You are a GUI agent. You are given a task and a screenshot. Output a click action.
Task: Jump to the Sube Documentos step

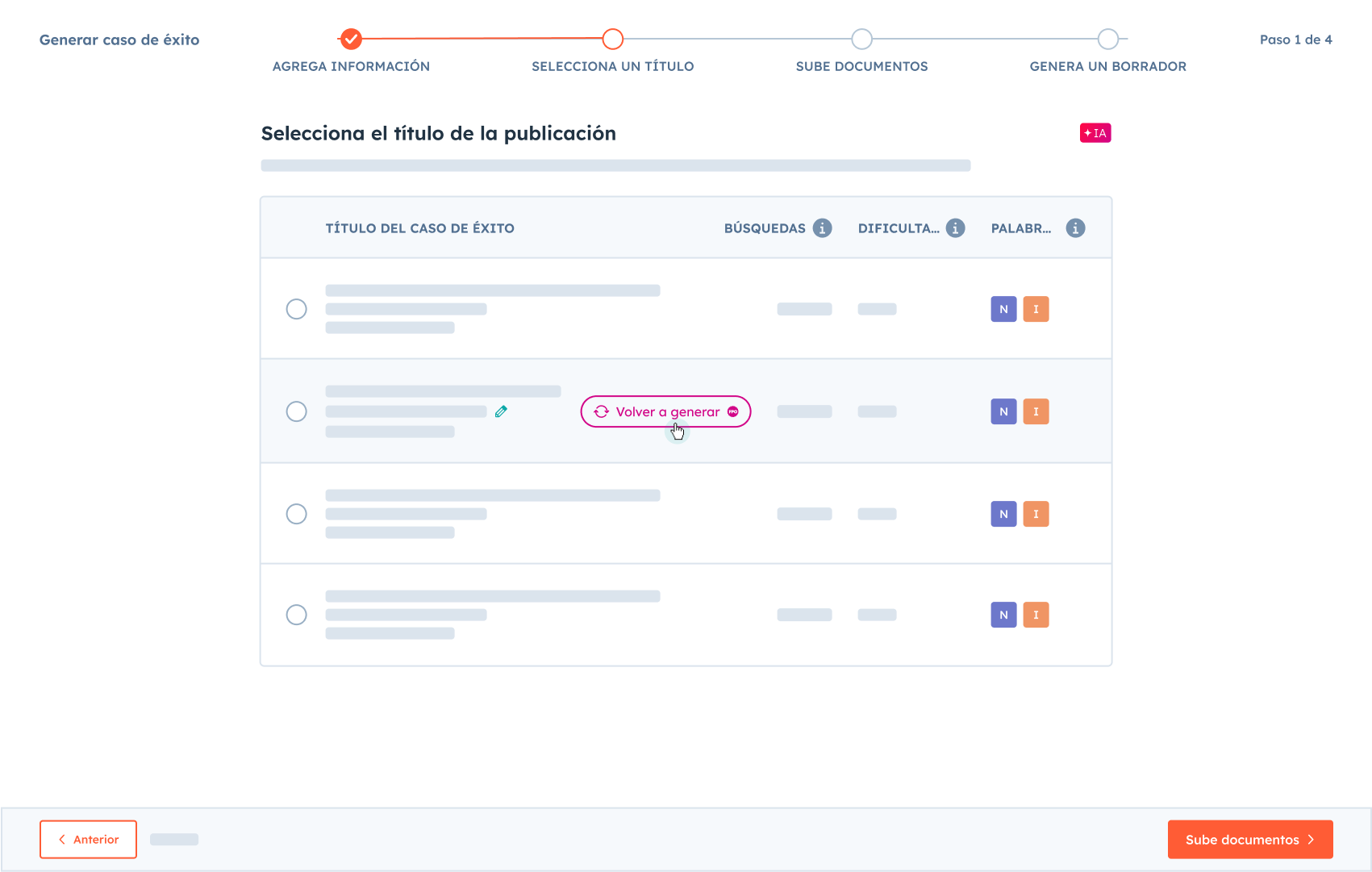point(861,39)
